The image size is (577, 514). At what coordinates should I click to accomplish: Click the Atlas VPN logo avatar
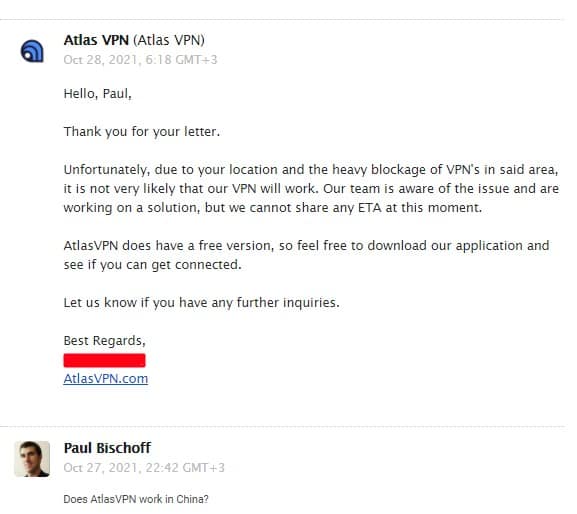(32, 51)
